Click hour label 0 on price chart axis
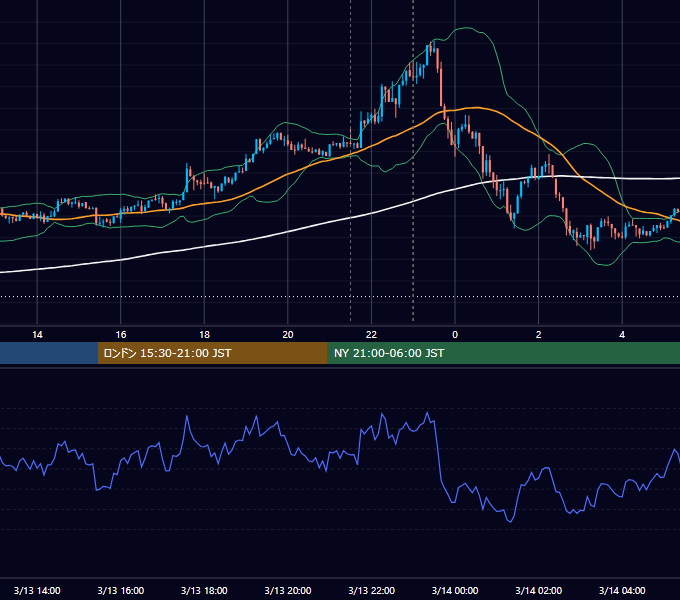The image size is (680, 600). click(x=455, y=335)
